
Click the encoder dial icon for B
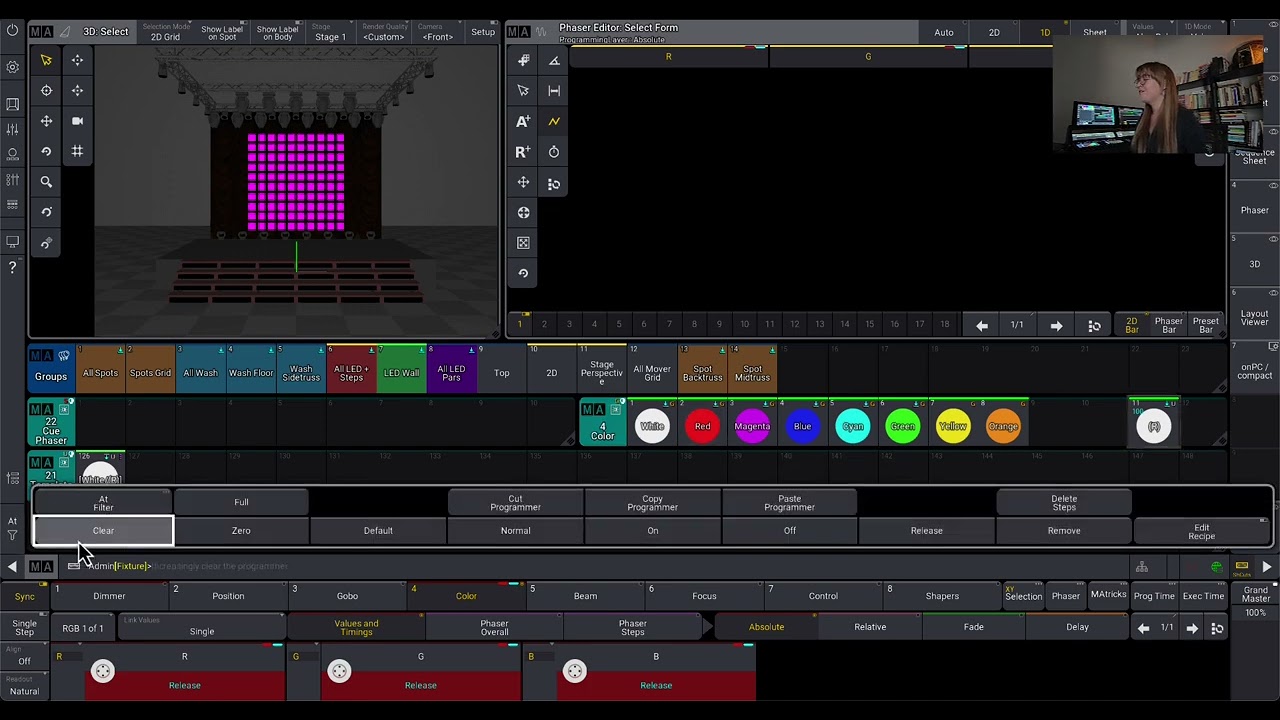[x=575, y=672]
